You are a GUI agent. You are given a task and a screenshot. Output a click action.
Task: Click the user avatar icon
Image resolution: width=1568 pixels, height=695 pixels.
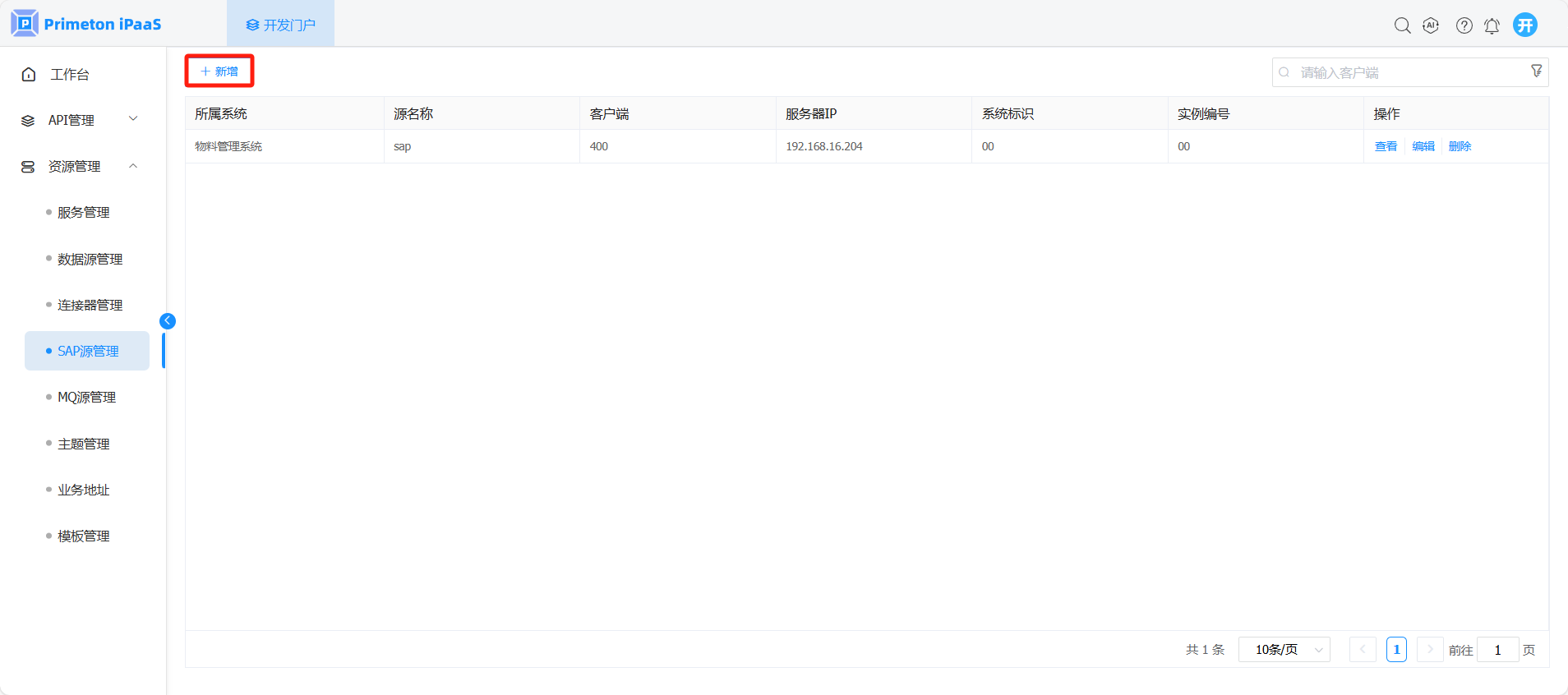1525,25
